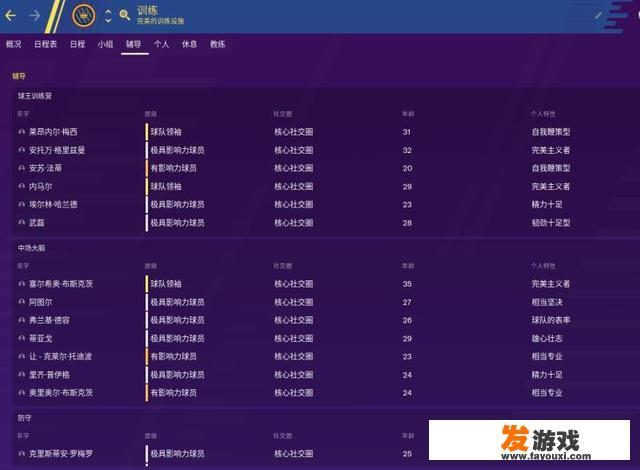Open 内马尔 player name link
This screenshot has width=640, height=470.
[x=40, y=186]
